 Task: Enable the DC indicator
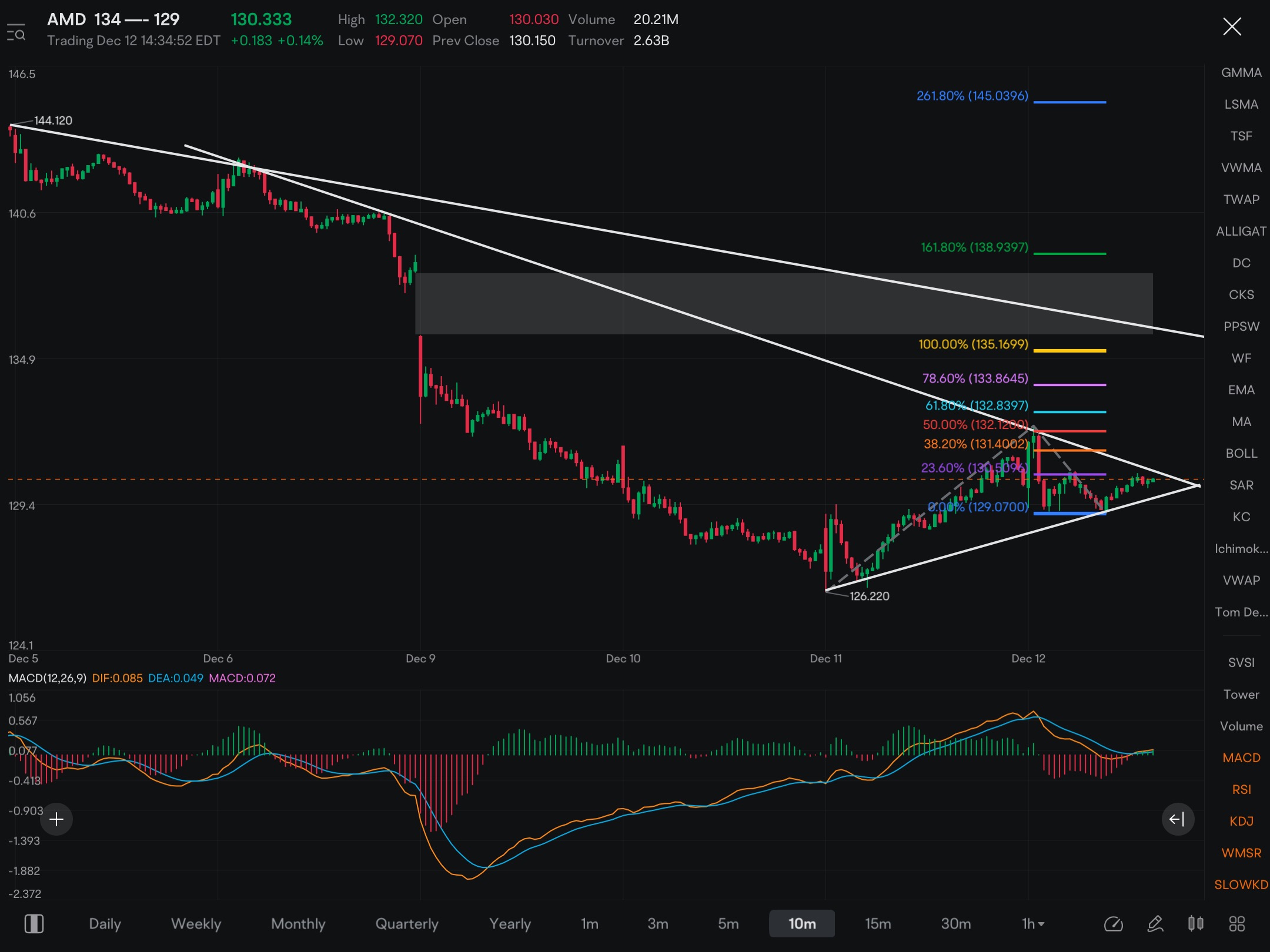point(1241,263)
